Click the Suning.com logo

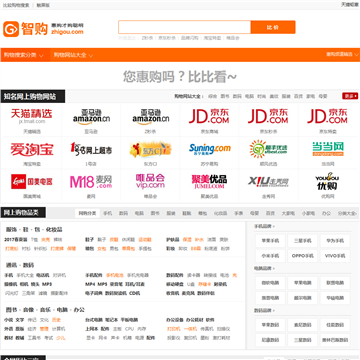210,148
